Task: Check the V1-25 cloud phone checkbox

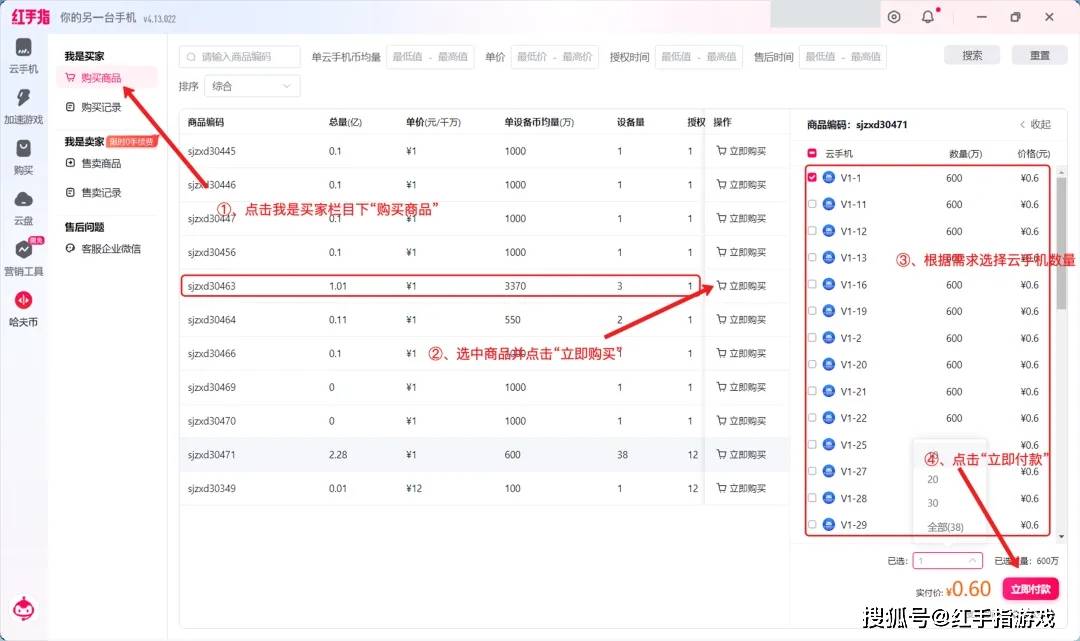Action: [812, 445]
